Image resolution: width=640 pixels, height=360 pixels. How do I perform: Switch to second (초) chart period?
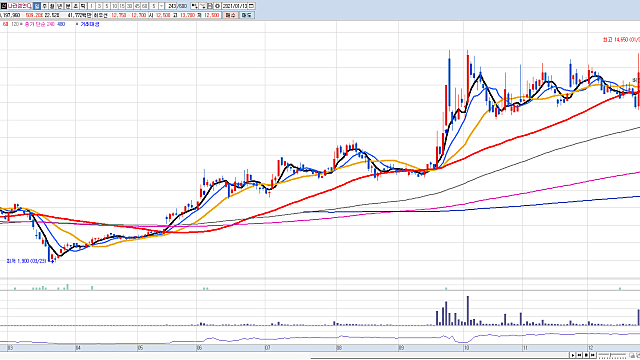[75, 6]
